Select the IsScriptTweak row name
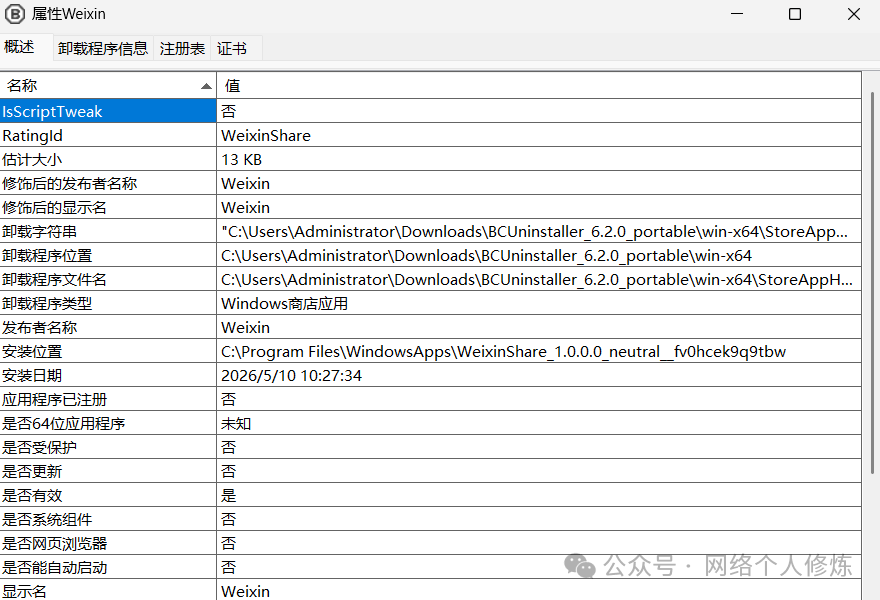Screen dimensions: 880x600 [x=108, y=111]
